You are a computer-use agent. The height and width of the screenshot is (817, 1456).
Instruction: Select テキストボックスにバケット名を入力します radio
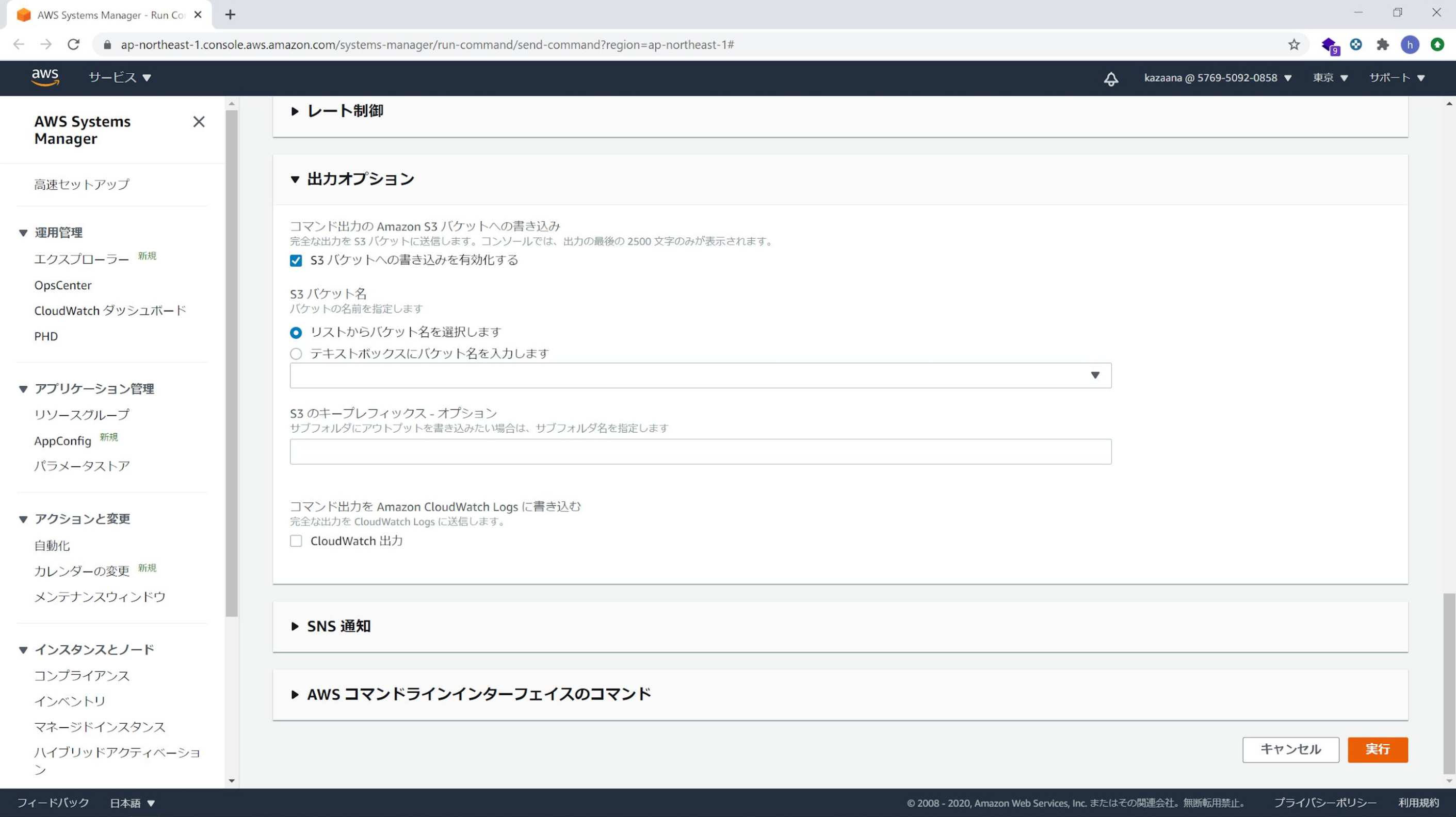(x=296, y=354)
